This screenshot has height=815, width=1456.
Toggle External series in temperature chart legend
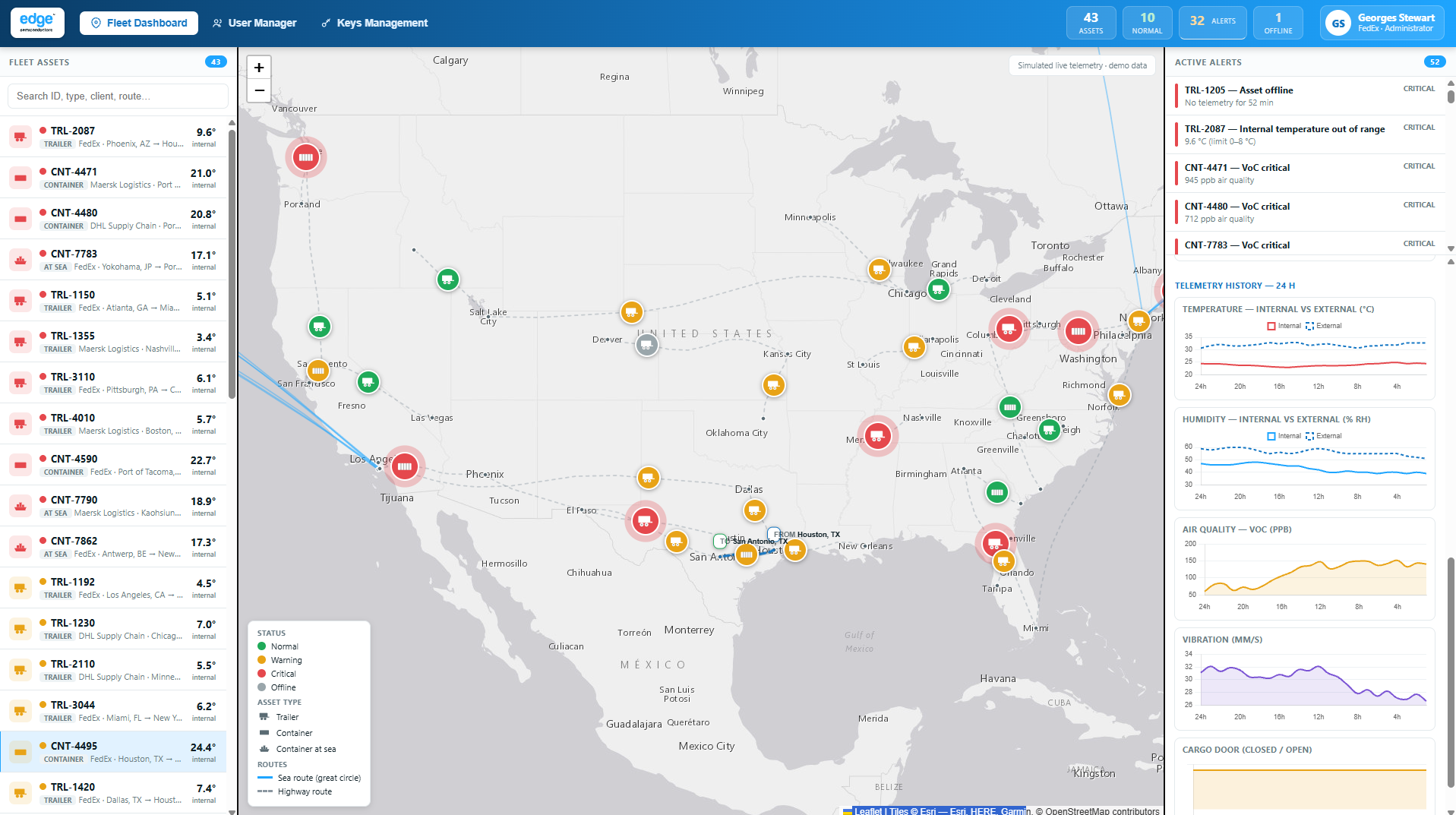1323,326
